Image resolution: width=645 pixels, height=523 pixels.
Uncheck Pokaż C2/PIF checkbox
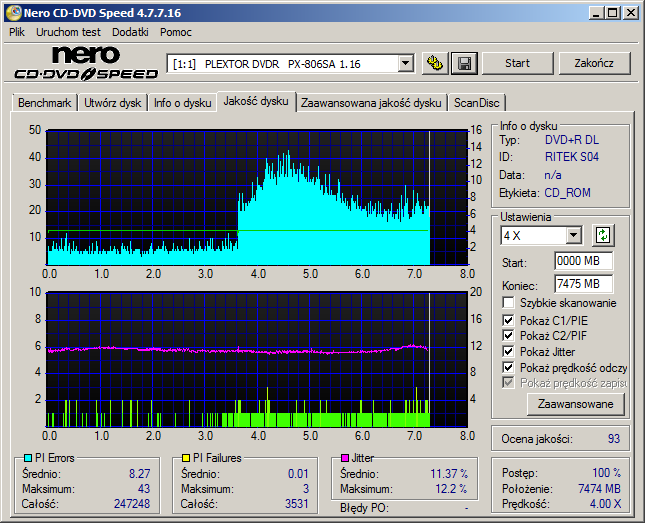[508, 335]
